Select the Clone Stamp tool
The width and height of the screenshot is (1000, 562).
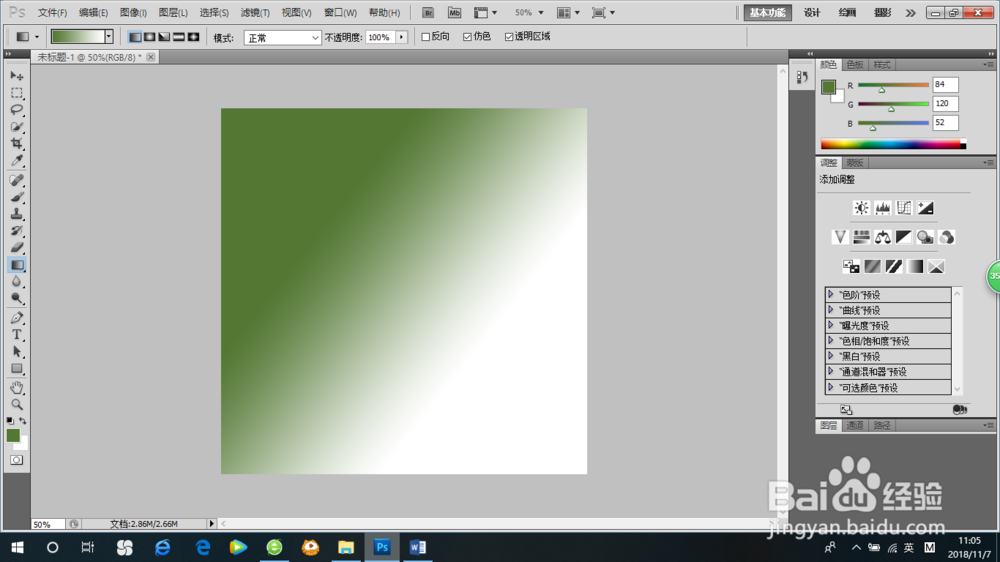pos(17,214)
